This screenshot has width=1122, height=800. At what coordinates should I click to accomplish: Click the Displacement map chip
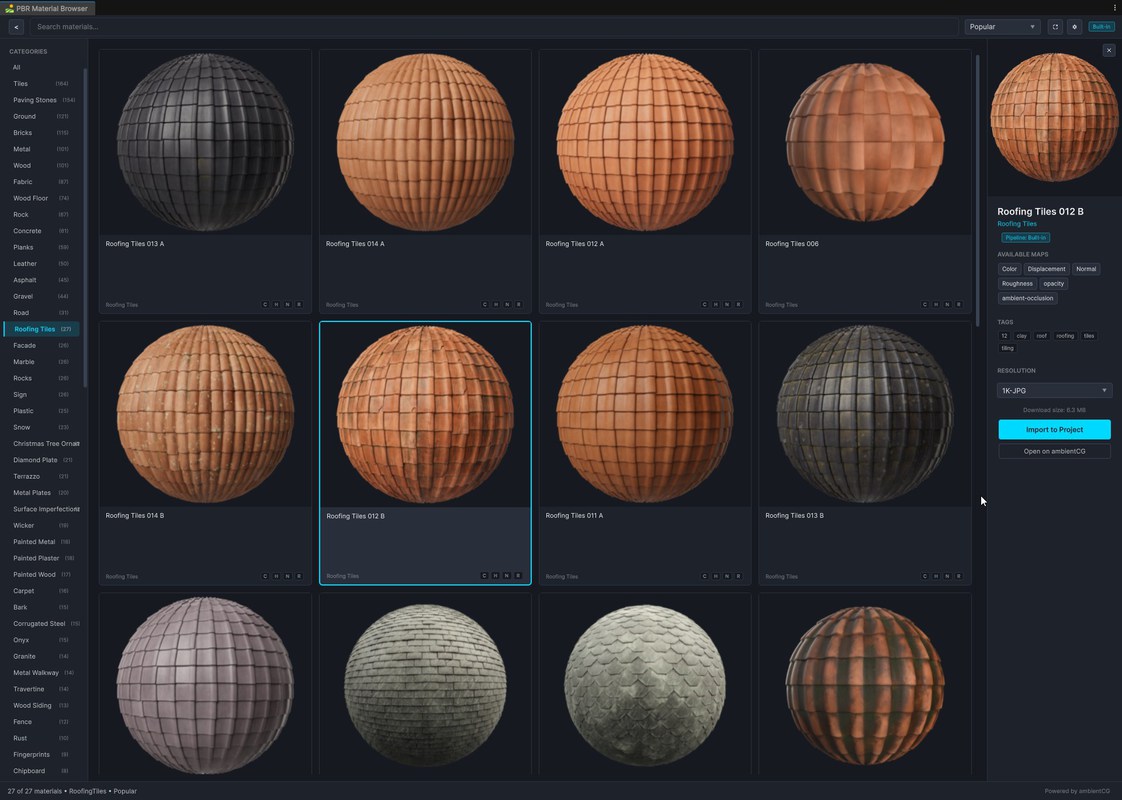pyautogui.click(x=1046, y=269)
